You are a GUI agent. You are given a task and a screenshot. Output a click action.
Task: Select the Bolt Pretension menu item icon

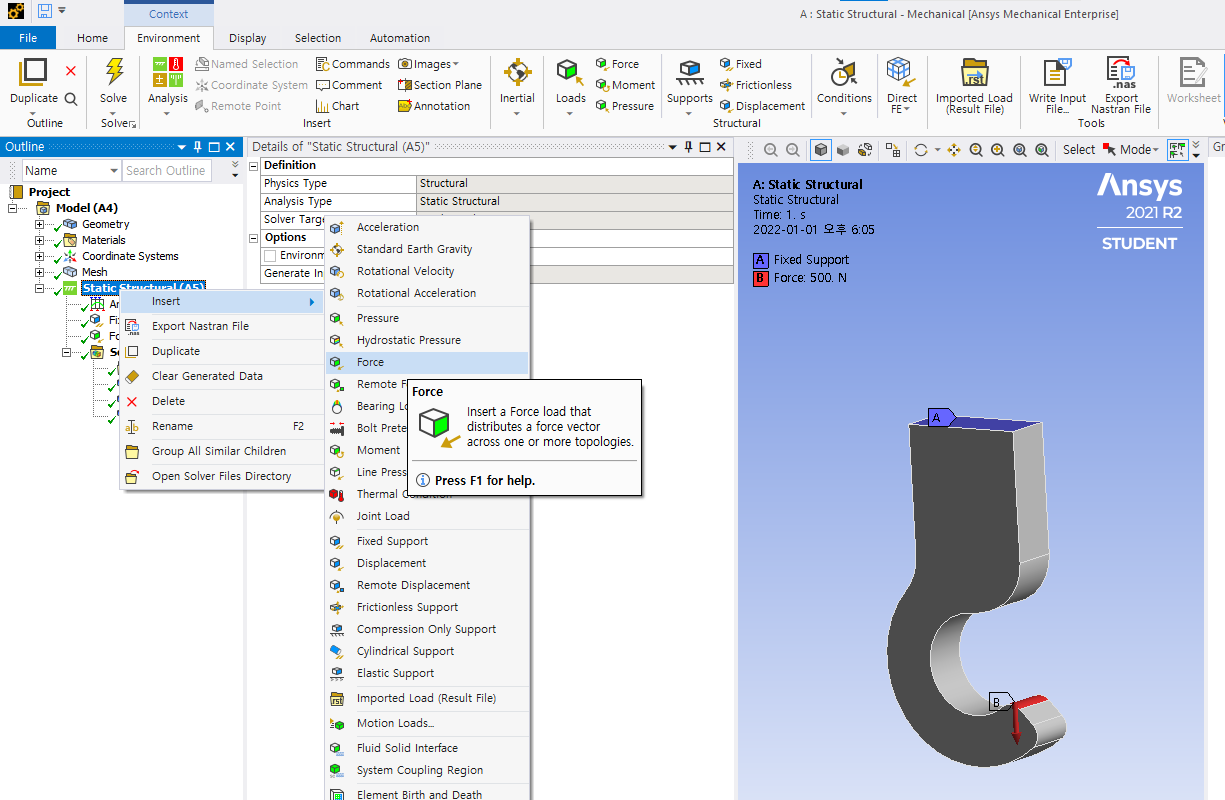(336, 428)
